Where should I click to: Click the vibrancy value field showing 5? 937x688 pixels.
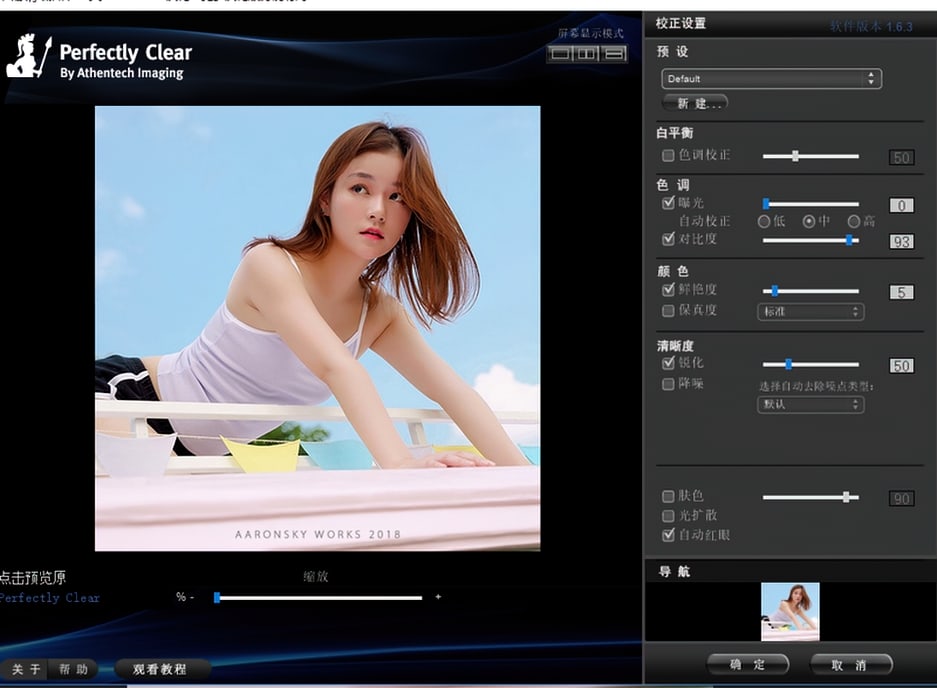(901, 292)
